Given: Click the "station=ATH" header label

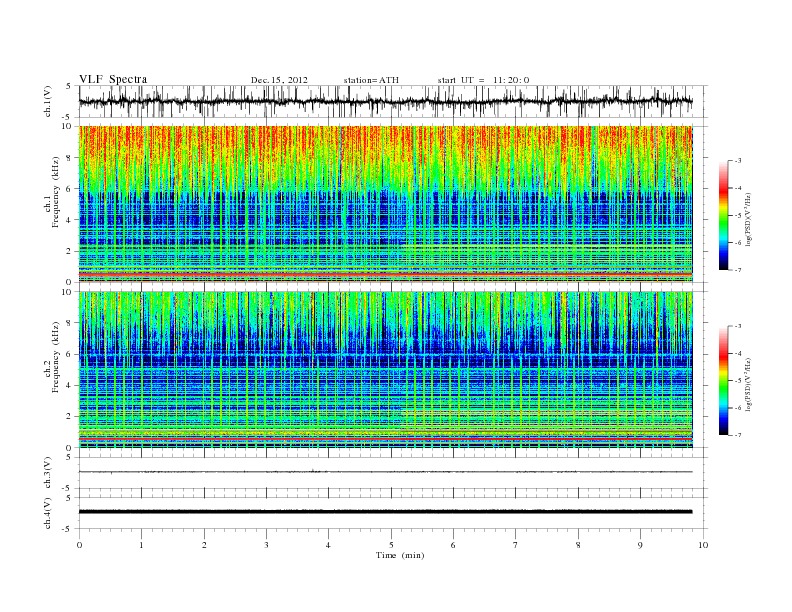Looking at the screenshot, I should (371, 80).
